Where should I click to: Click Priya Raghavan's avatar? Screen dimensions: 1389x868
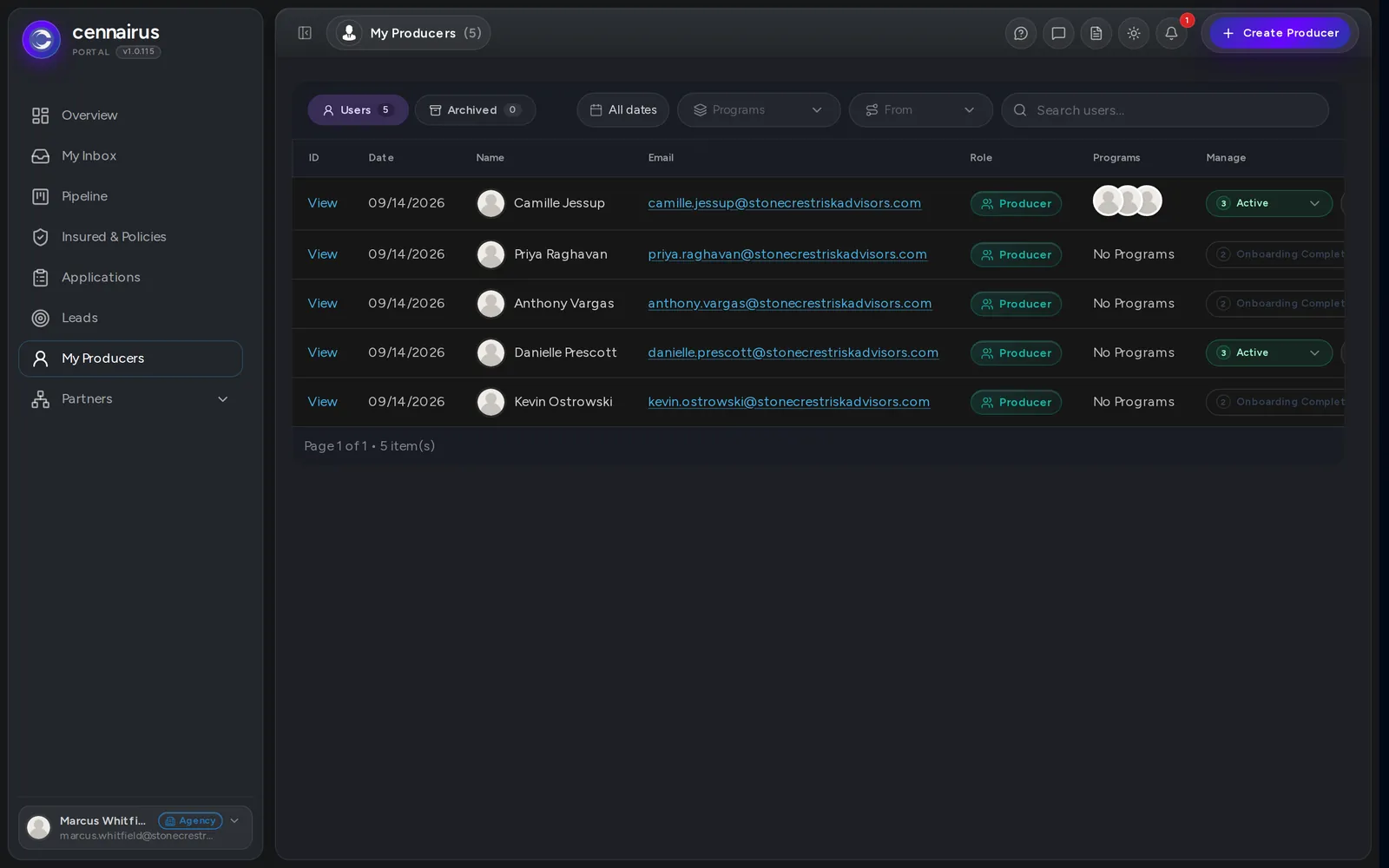click(490, 254)
